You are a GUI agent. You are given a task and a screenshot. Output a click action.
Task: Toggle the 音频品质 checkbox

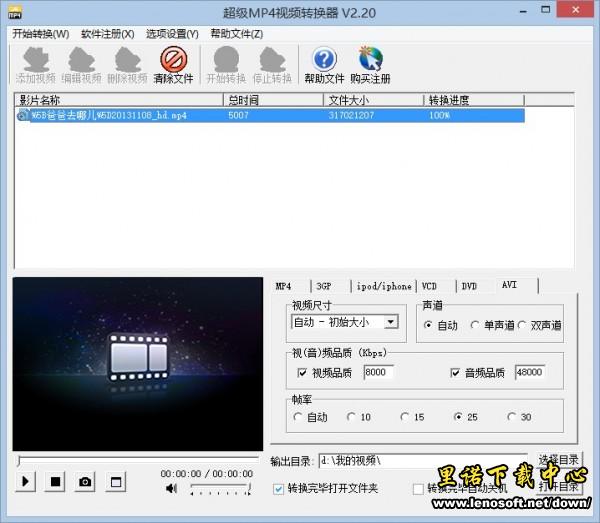click(455, 372)
